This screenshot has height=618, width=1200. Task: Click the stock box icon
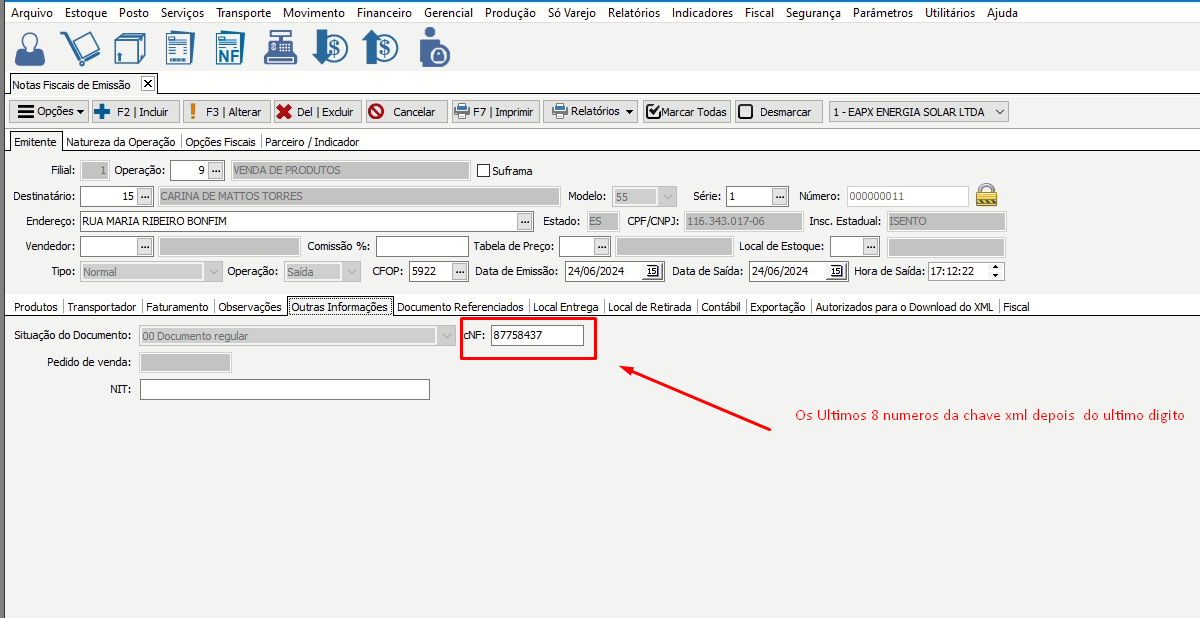coord(129,48)
